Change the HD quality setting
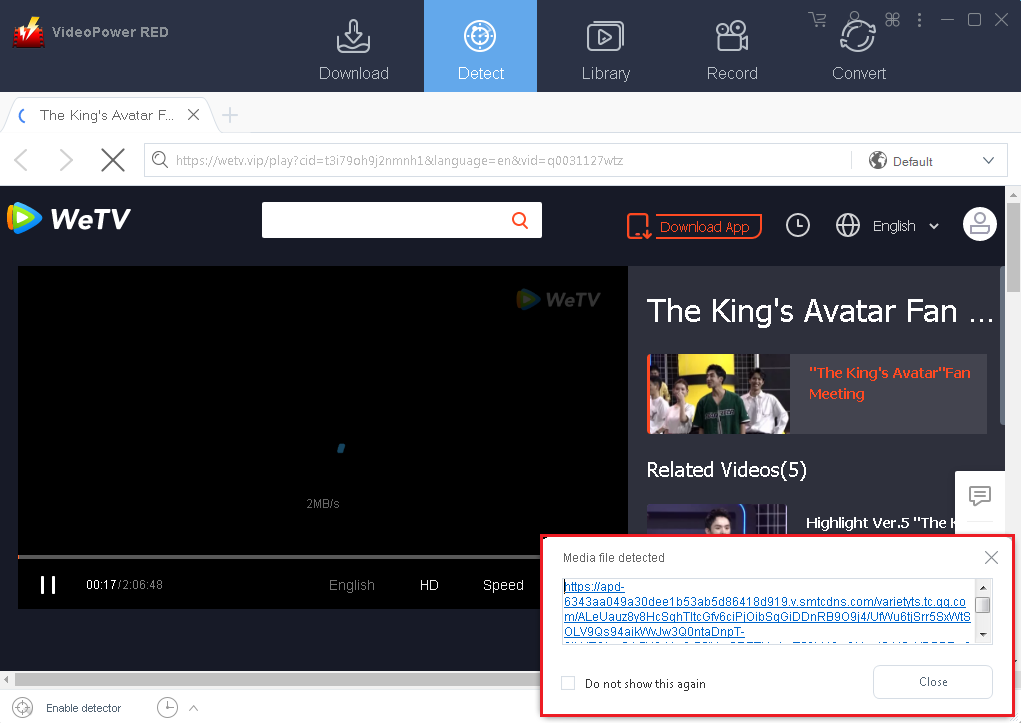 [x=429, y=585]
